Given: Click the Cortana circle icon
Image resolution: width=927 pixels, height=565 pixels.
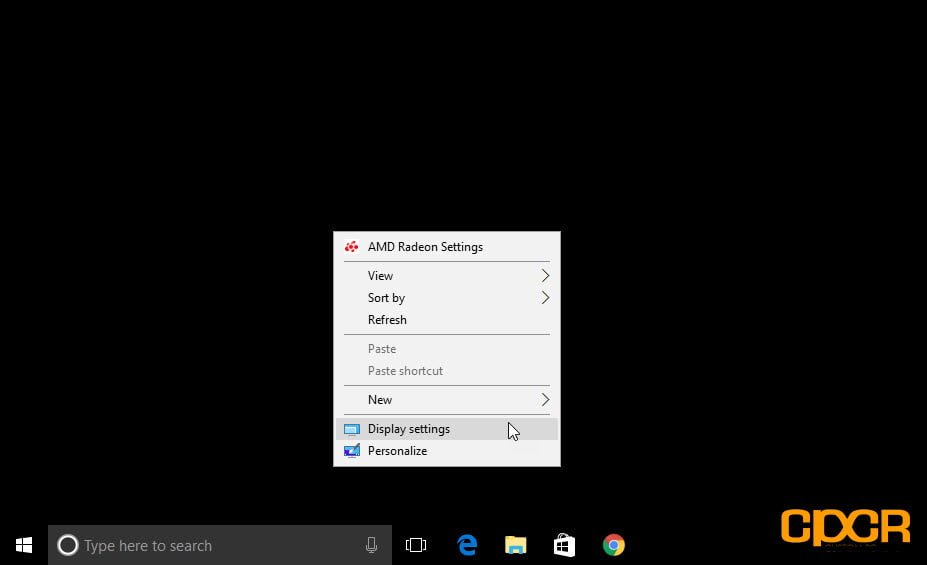Looking at the screenshot, I should point(67,545).
